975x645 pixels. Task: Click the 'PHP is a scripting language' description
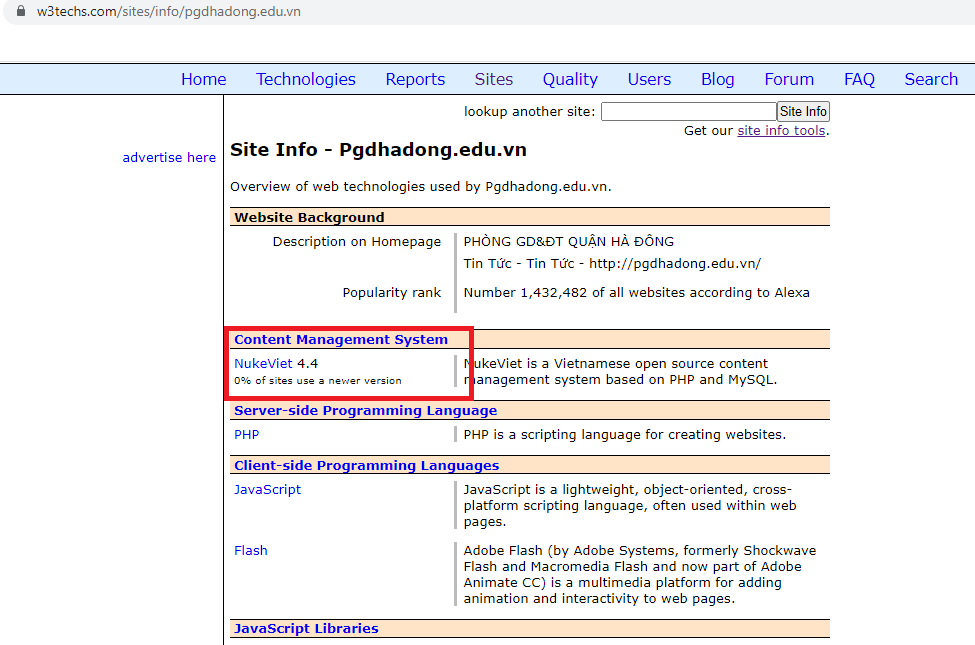point(624,435)
